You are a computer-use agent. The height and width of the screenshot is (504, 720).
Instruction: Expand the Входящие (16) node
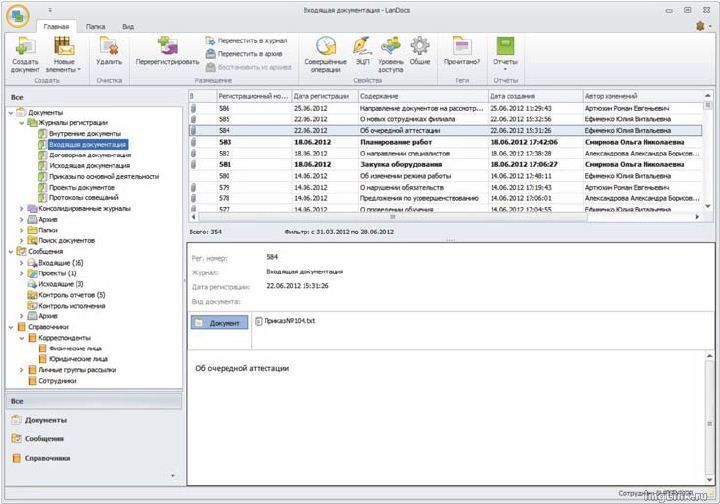pos(22,263)
